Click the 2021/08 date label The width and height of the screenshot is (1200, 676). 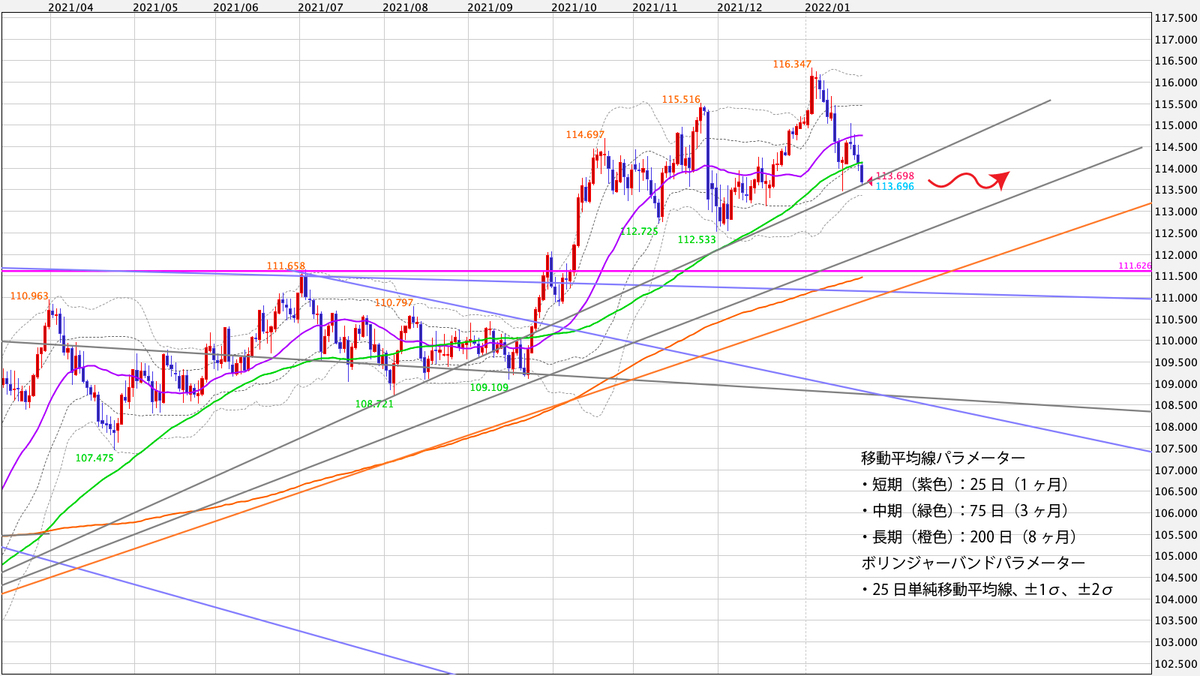[405, 7]
